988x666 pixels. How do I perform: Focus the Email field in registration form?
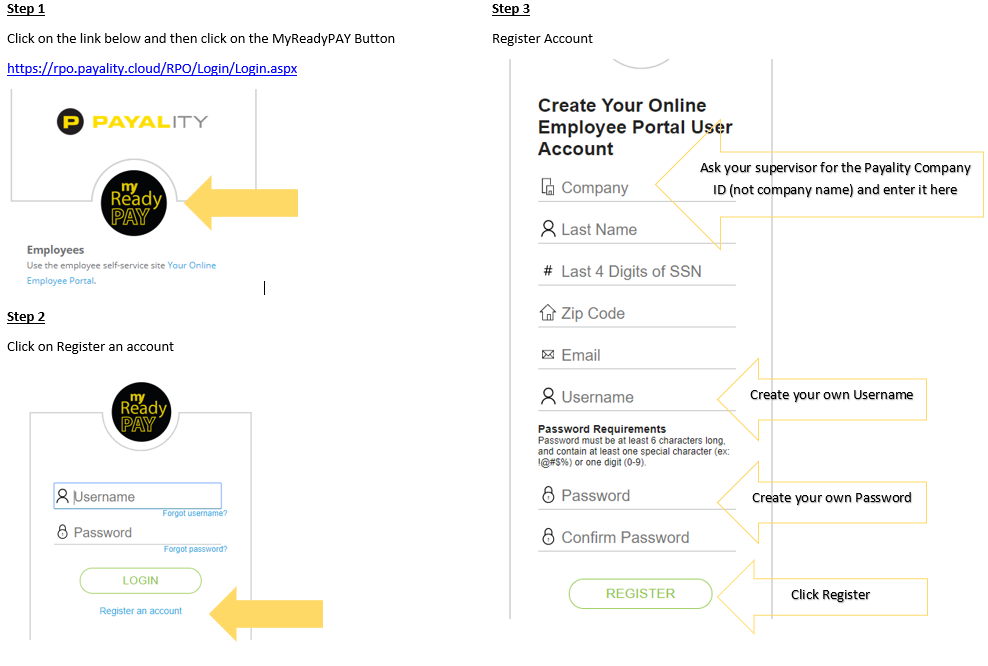click(636, 355)
